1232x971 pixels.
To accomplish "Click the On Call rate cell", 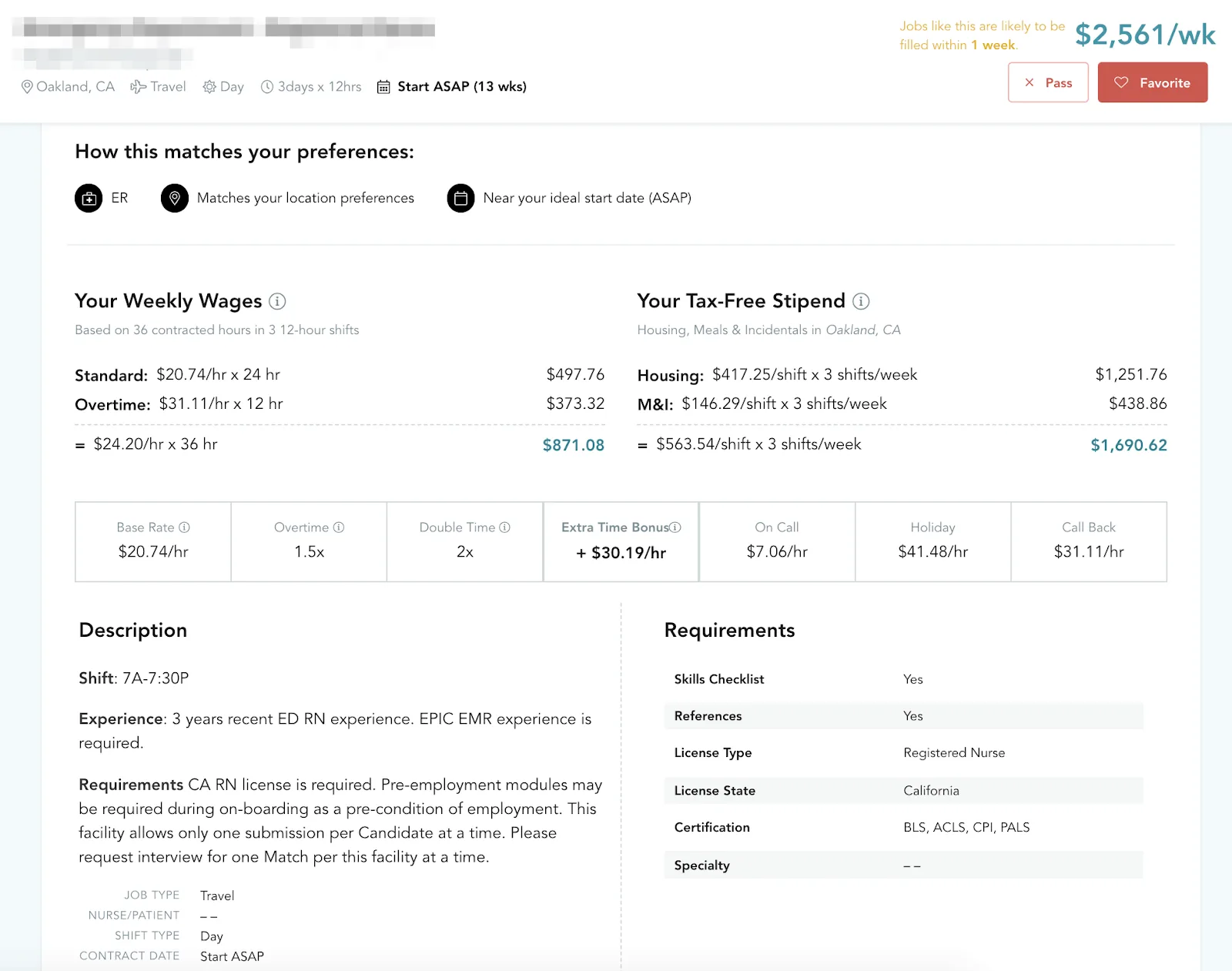I will [777, 542].
